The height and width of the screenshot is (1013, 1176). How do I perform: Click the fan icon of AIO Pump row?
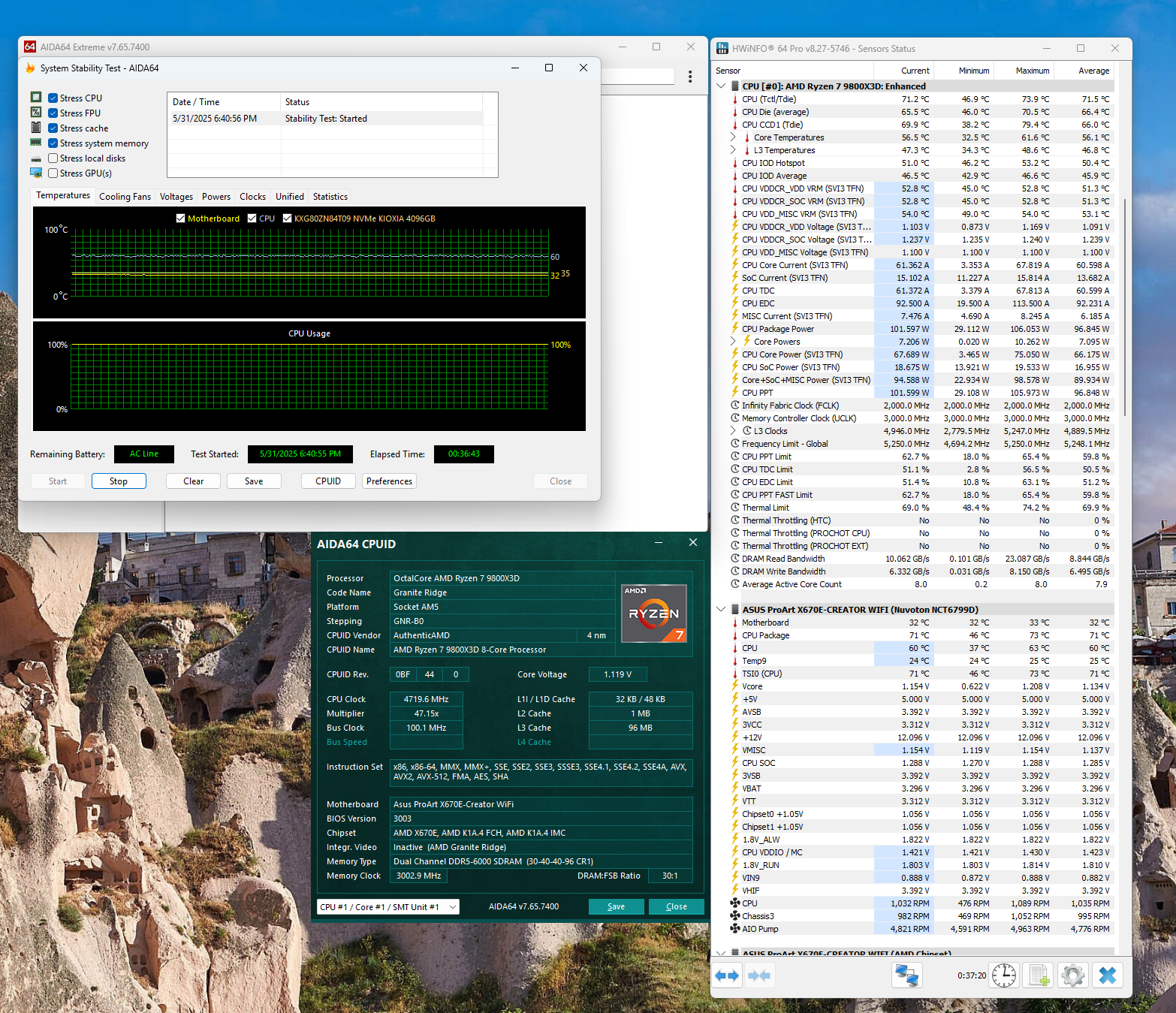click(x=735, y=929)
